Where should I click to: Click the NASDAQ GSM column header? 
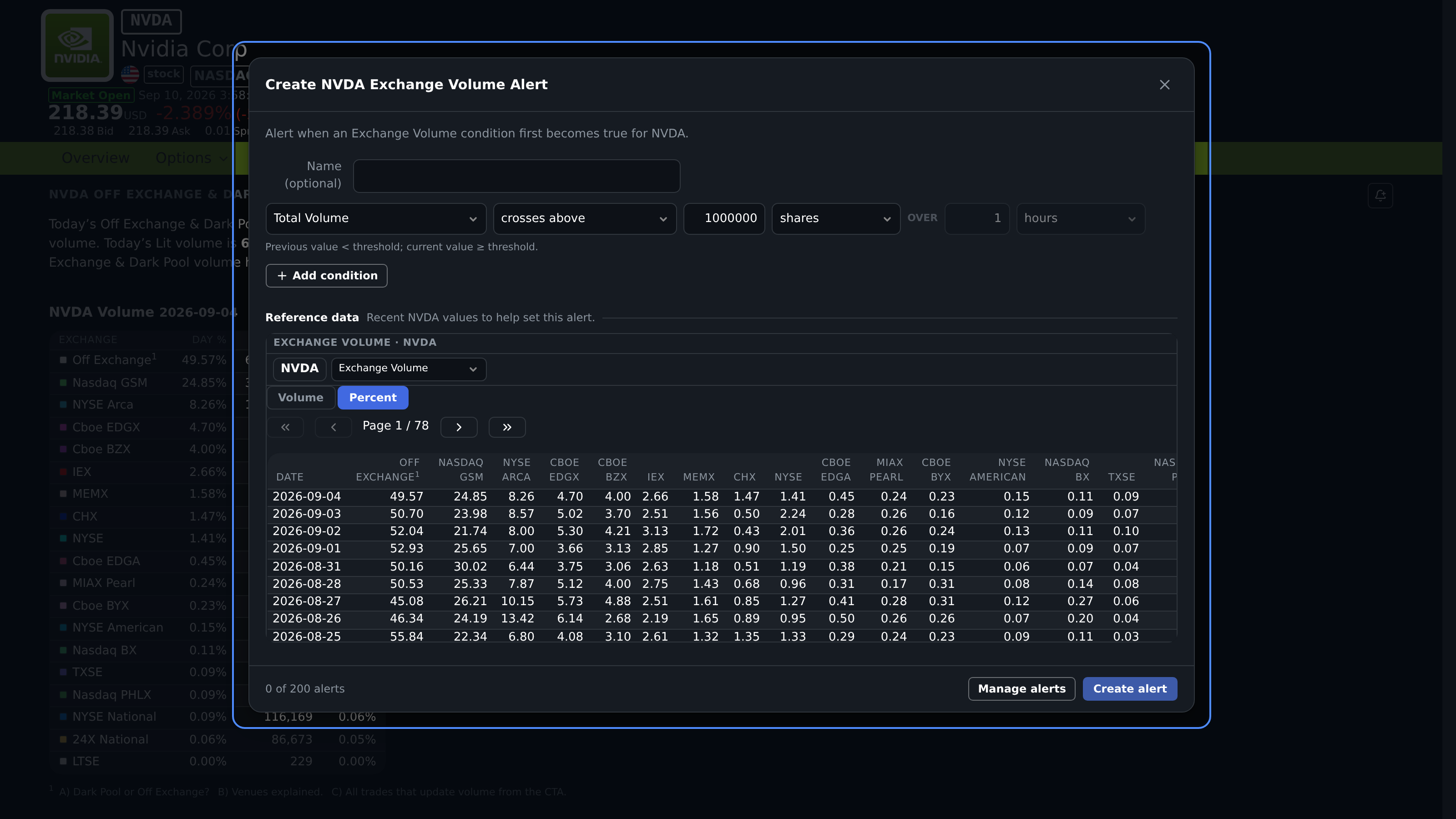click(x=460, y=470)
